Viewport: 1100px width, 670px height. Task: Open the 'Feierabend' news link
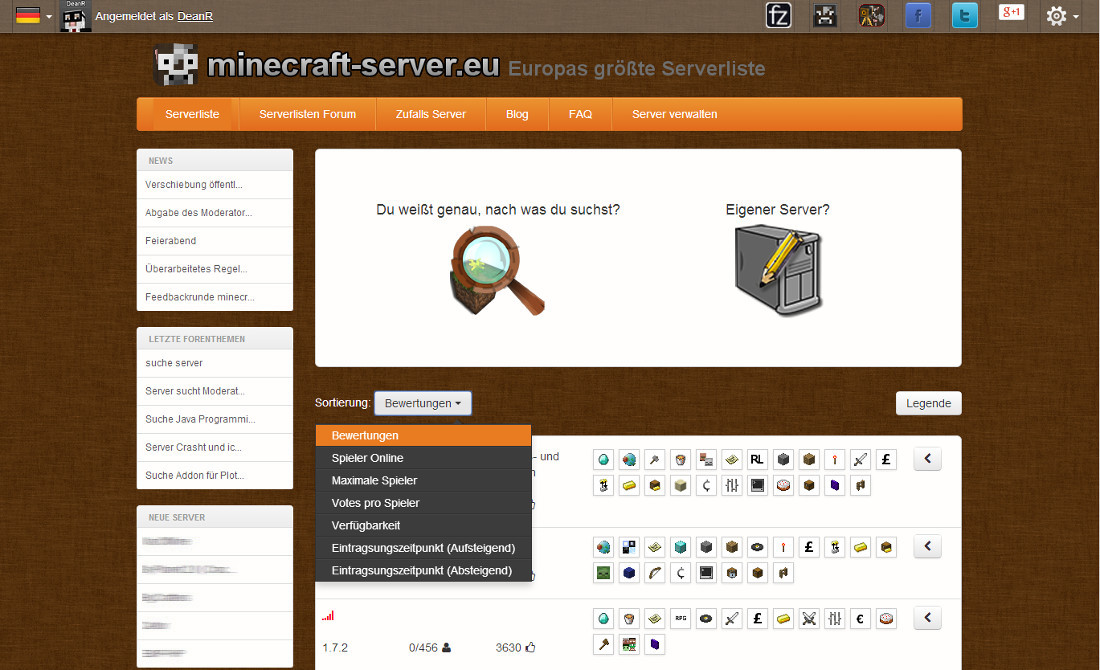171,241
